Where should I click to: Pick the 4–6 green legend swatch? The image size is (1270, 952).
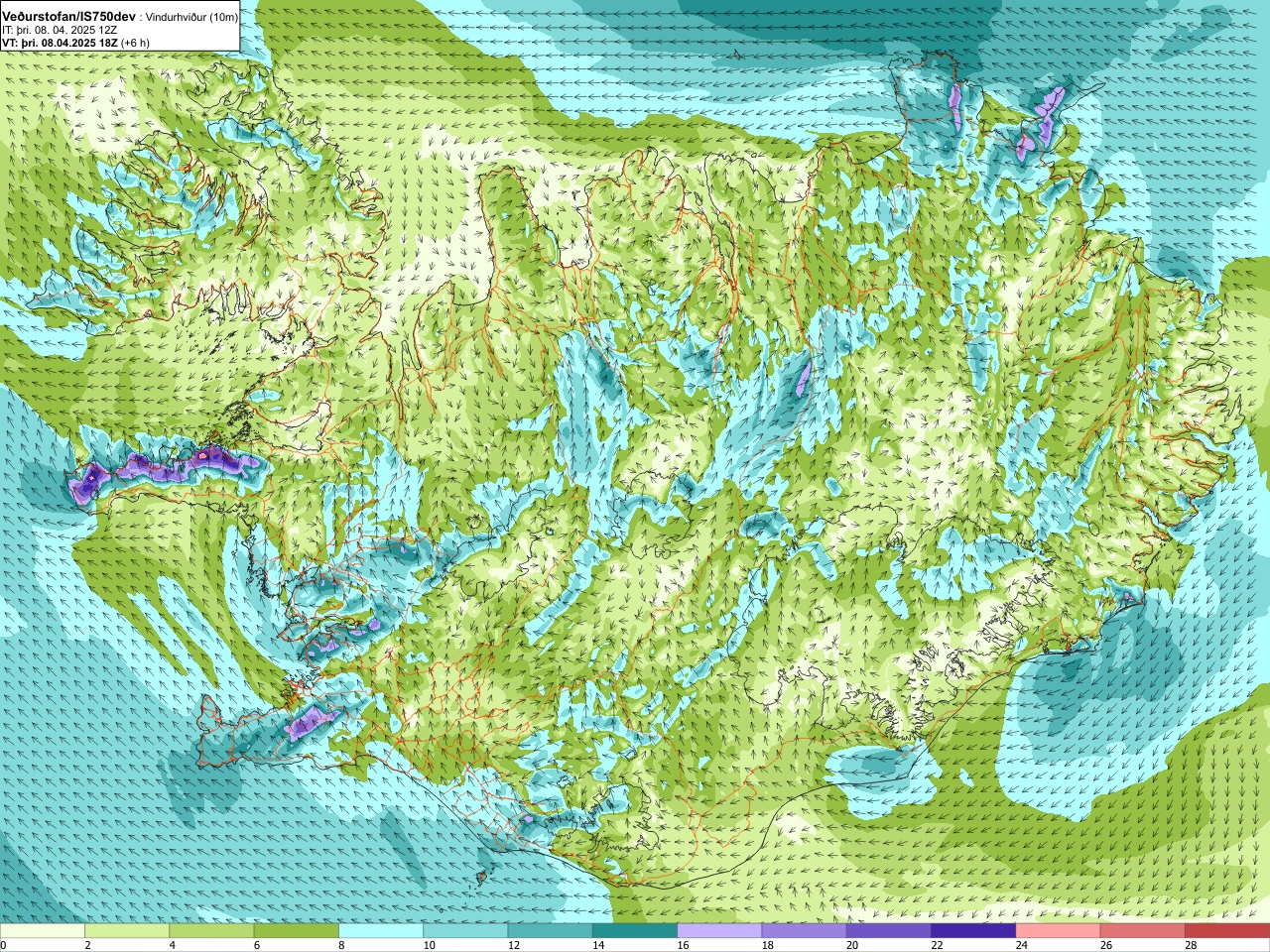tap(211, 931)
